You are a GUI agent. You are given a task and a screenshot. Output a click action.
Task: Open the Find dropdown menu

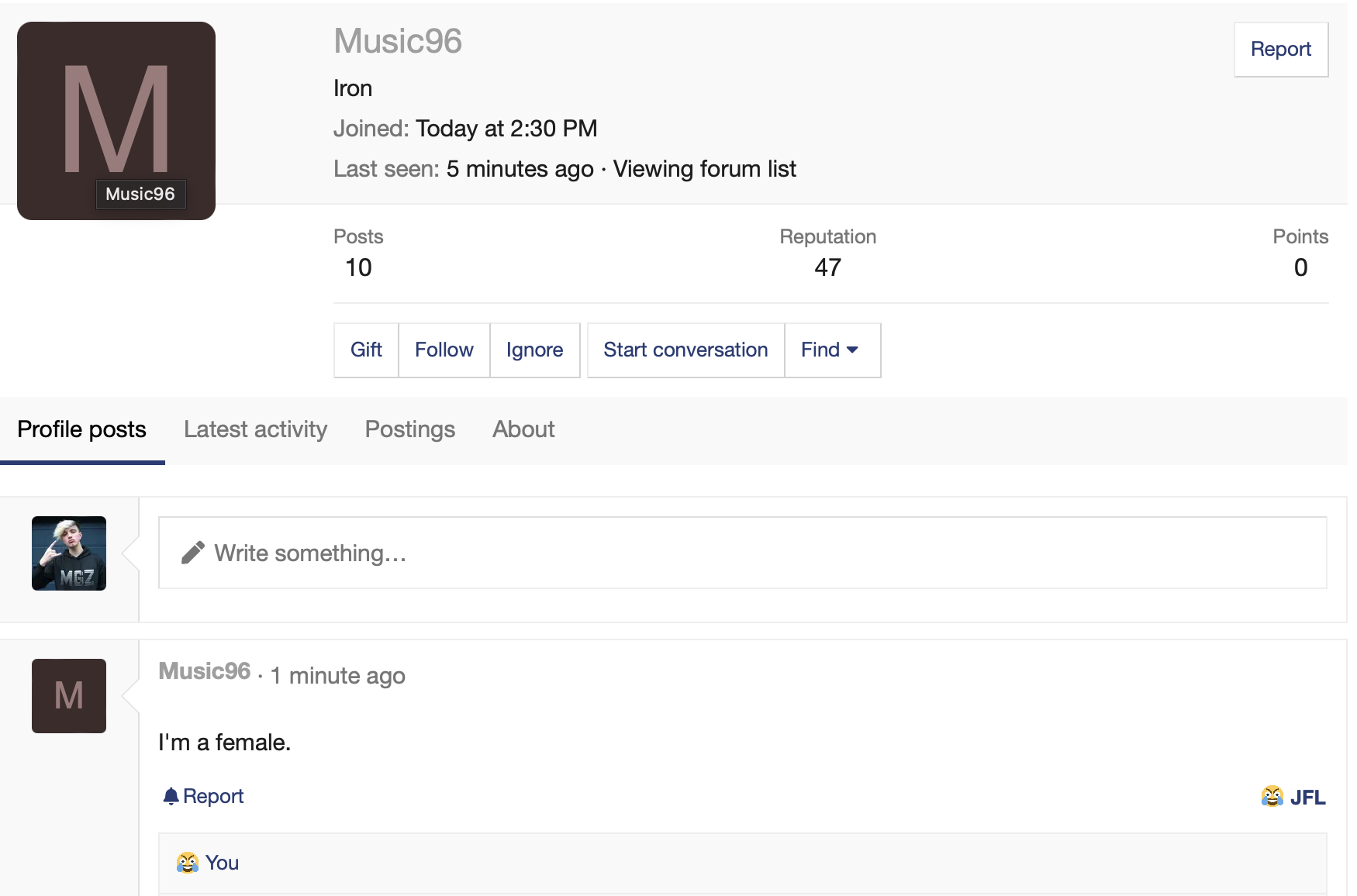click(x=831, y=350)
